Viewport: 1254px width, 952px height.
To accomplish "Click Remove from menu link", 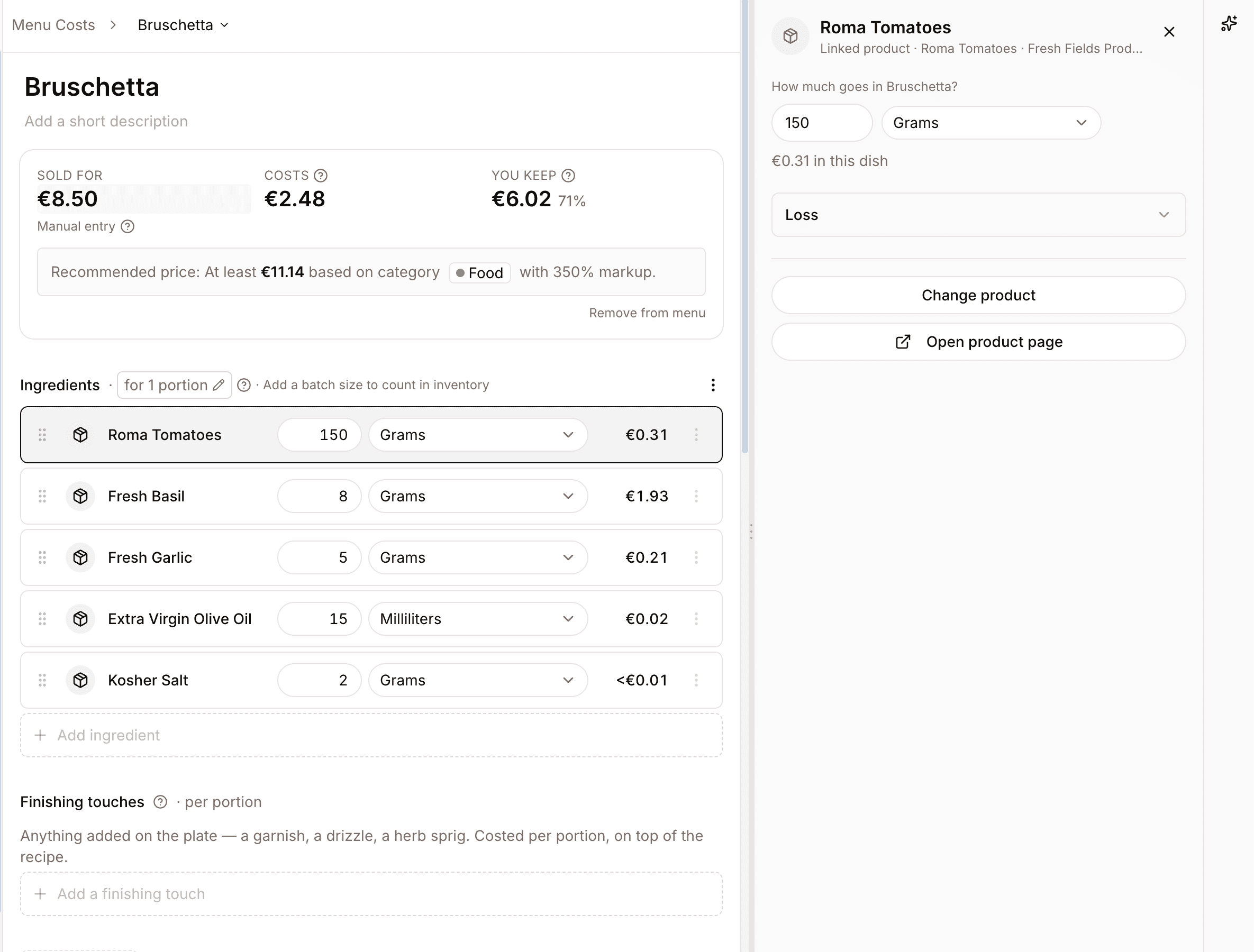I will pos(647,313).
